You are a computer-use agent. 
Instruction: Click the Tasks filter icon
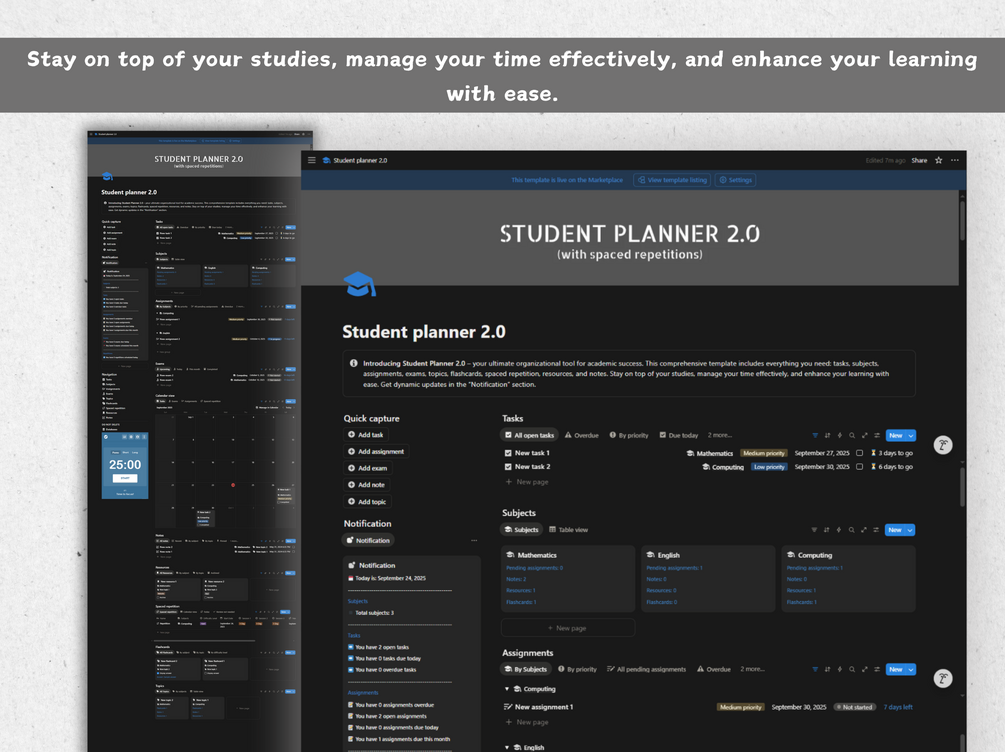(815, 435)
